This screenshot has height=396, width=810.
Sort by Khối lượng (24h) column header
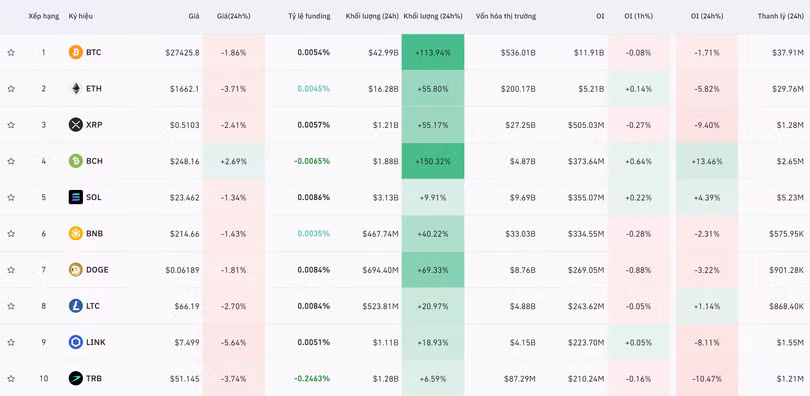coord(372,16)
